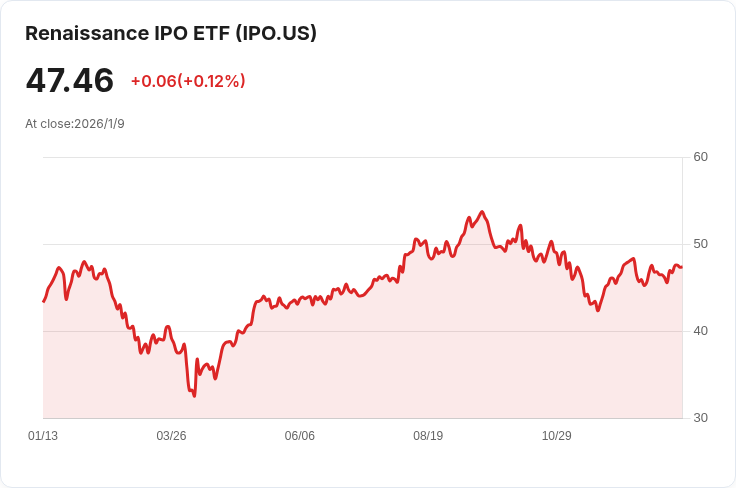Click the line's leftmost start point
This screenshot has width=736, height=488.
point(44,301)
